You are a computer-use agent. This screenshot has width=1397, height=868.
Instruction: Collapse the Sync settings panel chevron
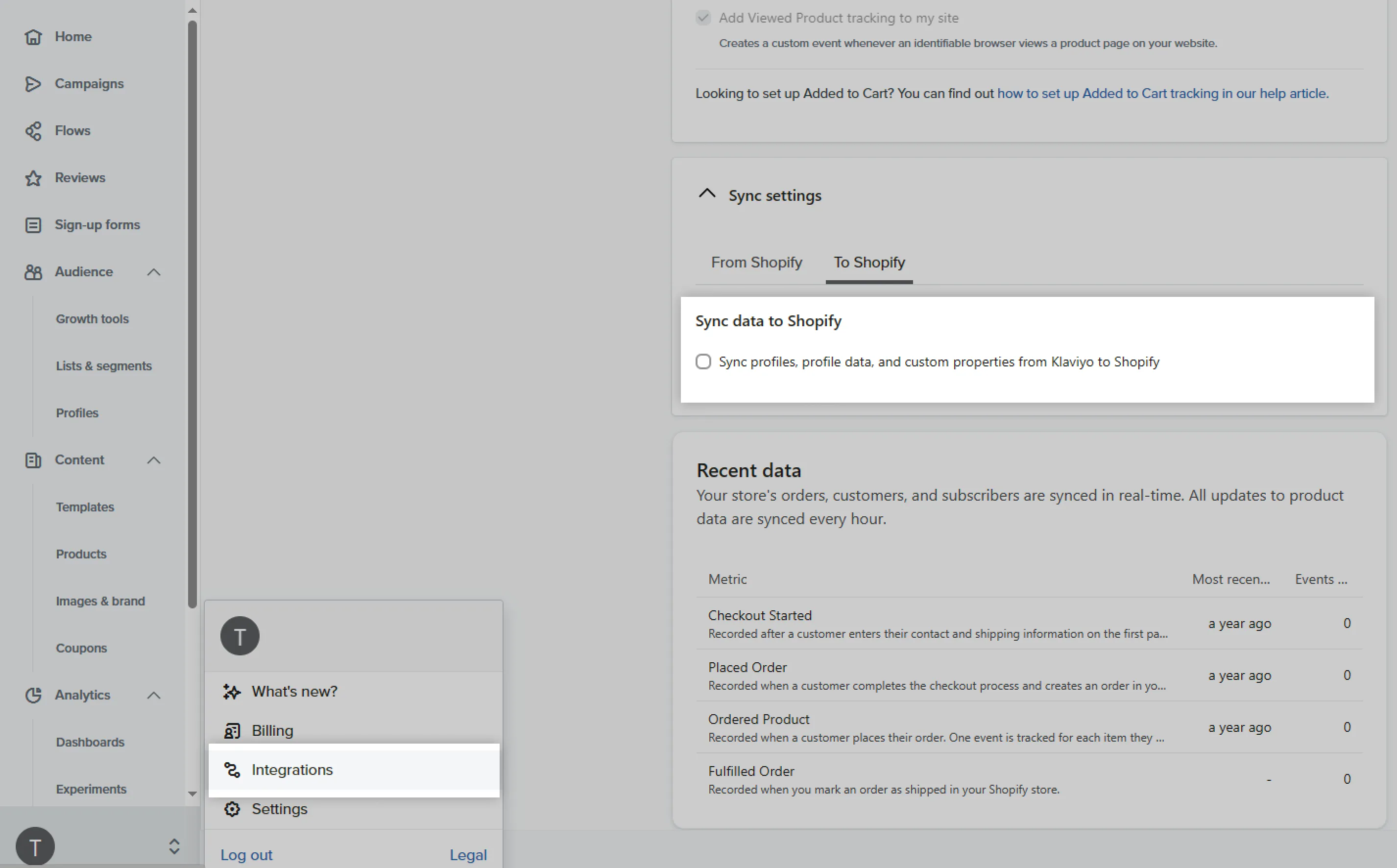coord(707,194)
